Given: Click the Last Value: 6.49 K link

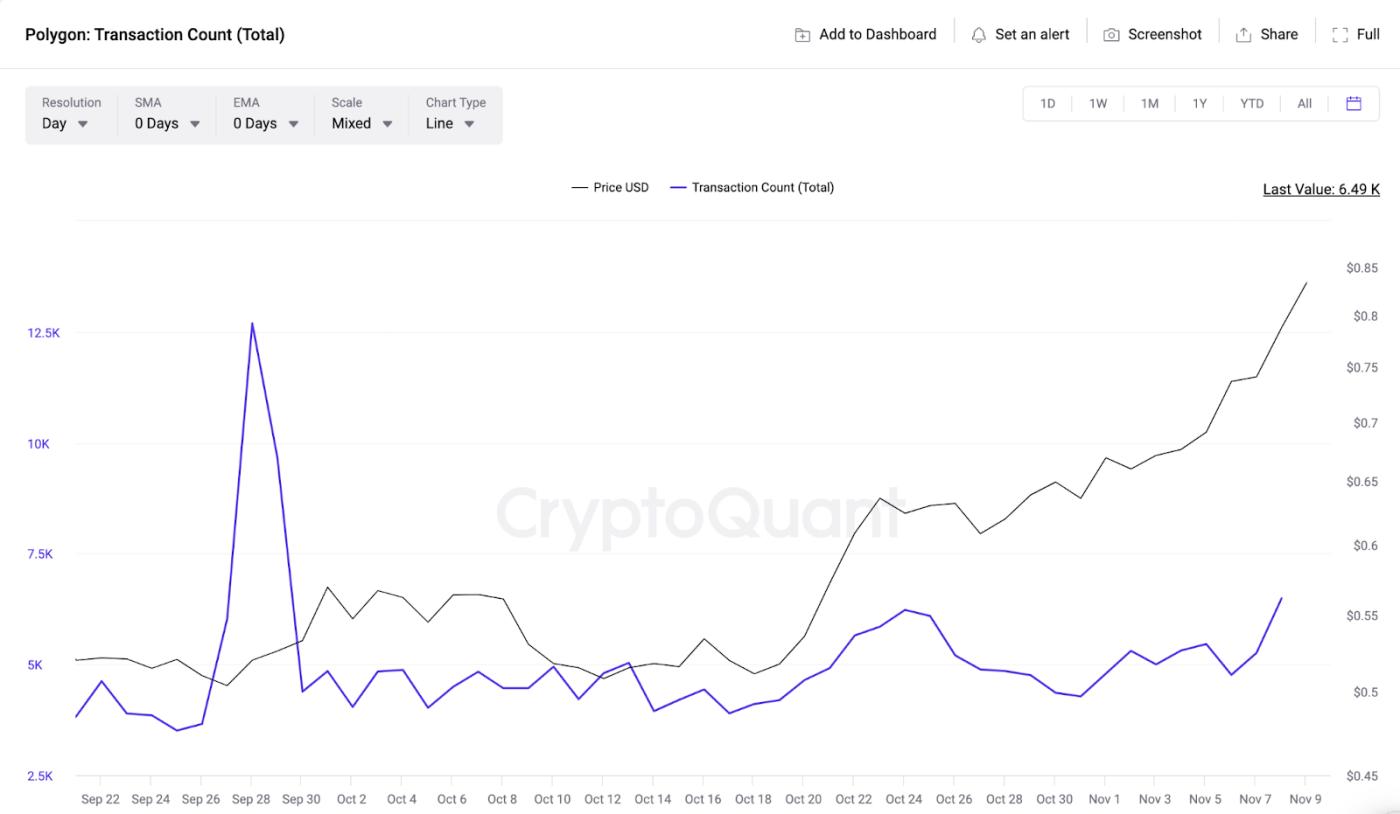Looking at the screenshot, I should 1320,188.
